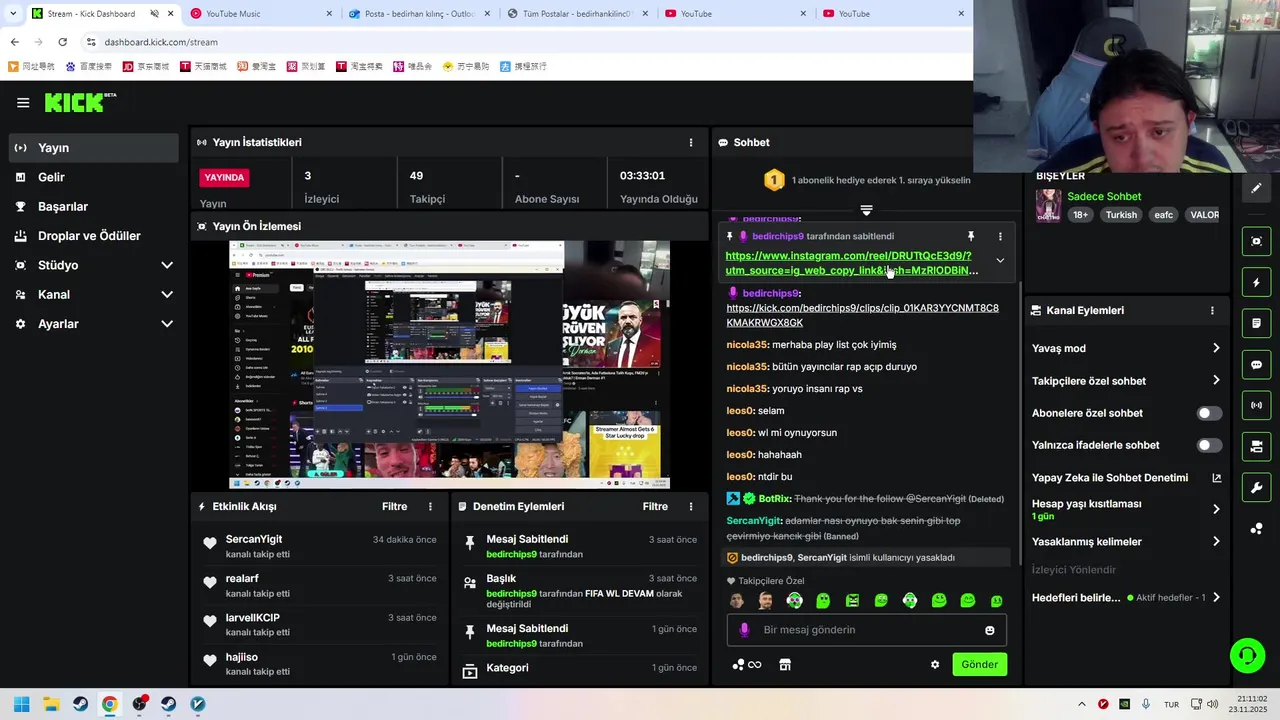Click SercanYigit in Etkinlik Akışı list
The height and width of the screenshot is (720, 1280).
click(x=254, y=539)
